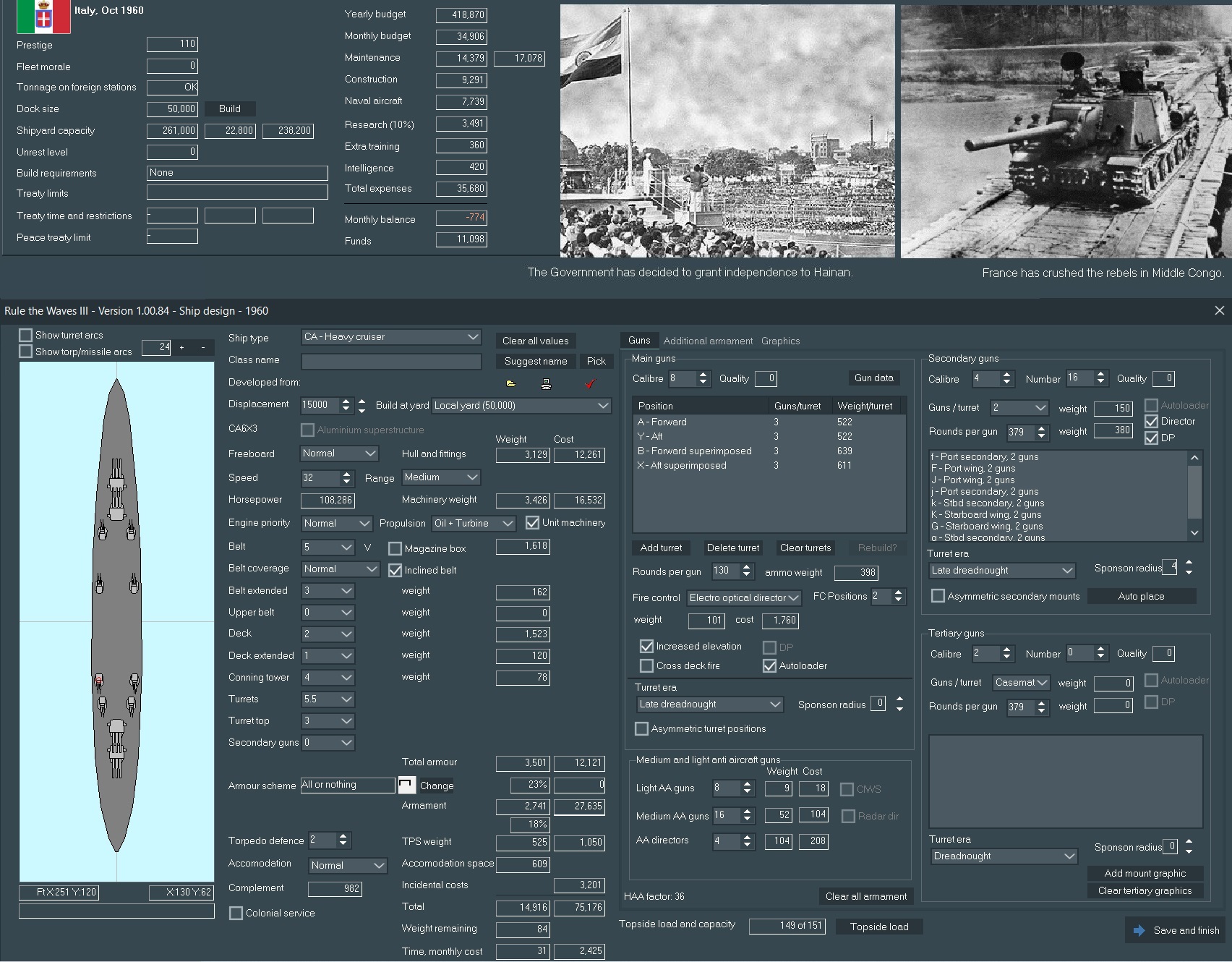Select K - Starboard wing, 2 guns entry
Image resolution: width=1232 pixels, height=962 pixels.
[x=1058, y=514]
